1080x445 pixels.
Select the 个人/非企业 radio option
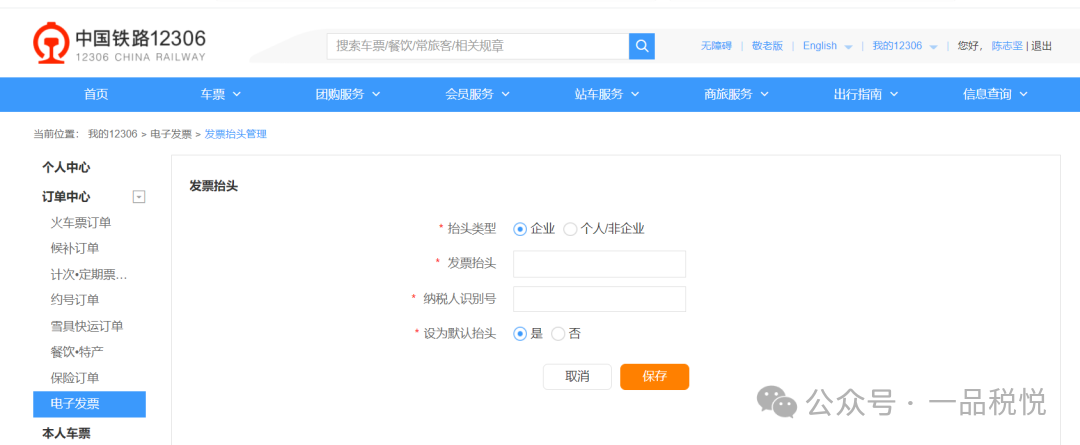(570, 229)
